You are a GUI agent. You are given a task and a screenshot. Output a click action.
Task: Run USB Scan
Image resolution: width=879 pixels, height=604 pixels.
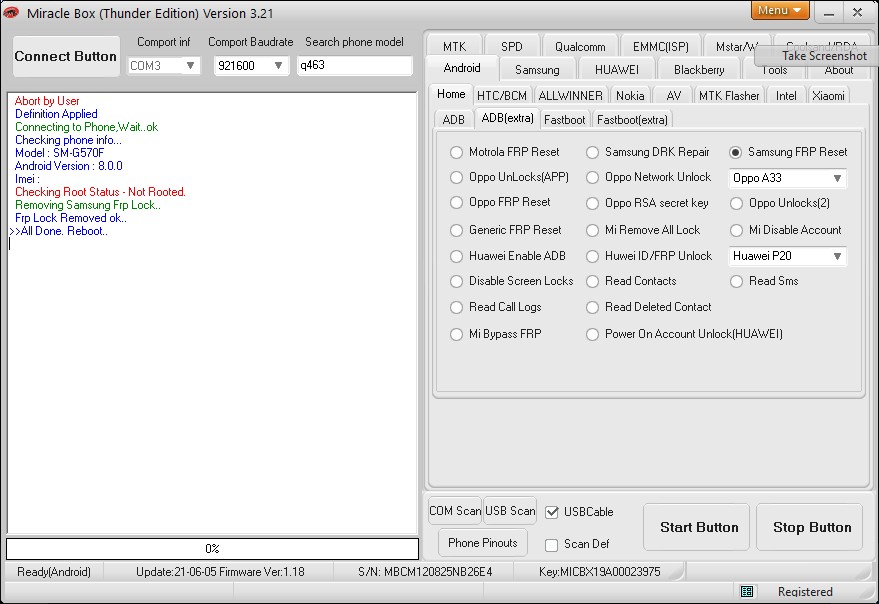tap(510, 511)
